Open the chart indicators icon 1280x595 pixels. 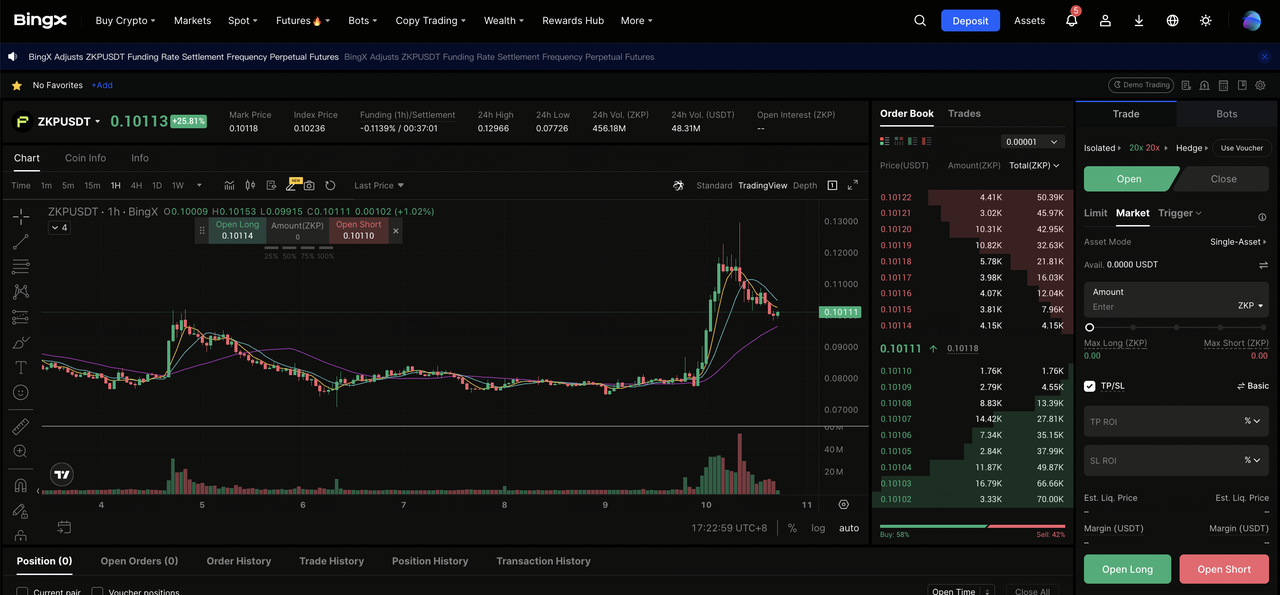coord(229,185)
